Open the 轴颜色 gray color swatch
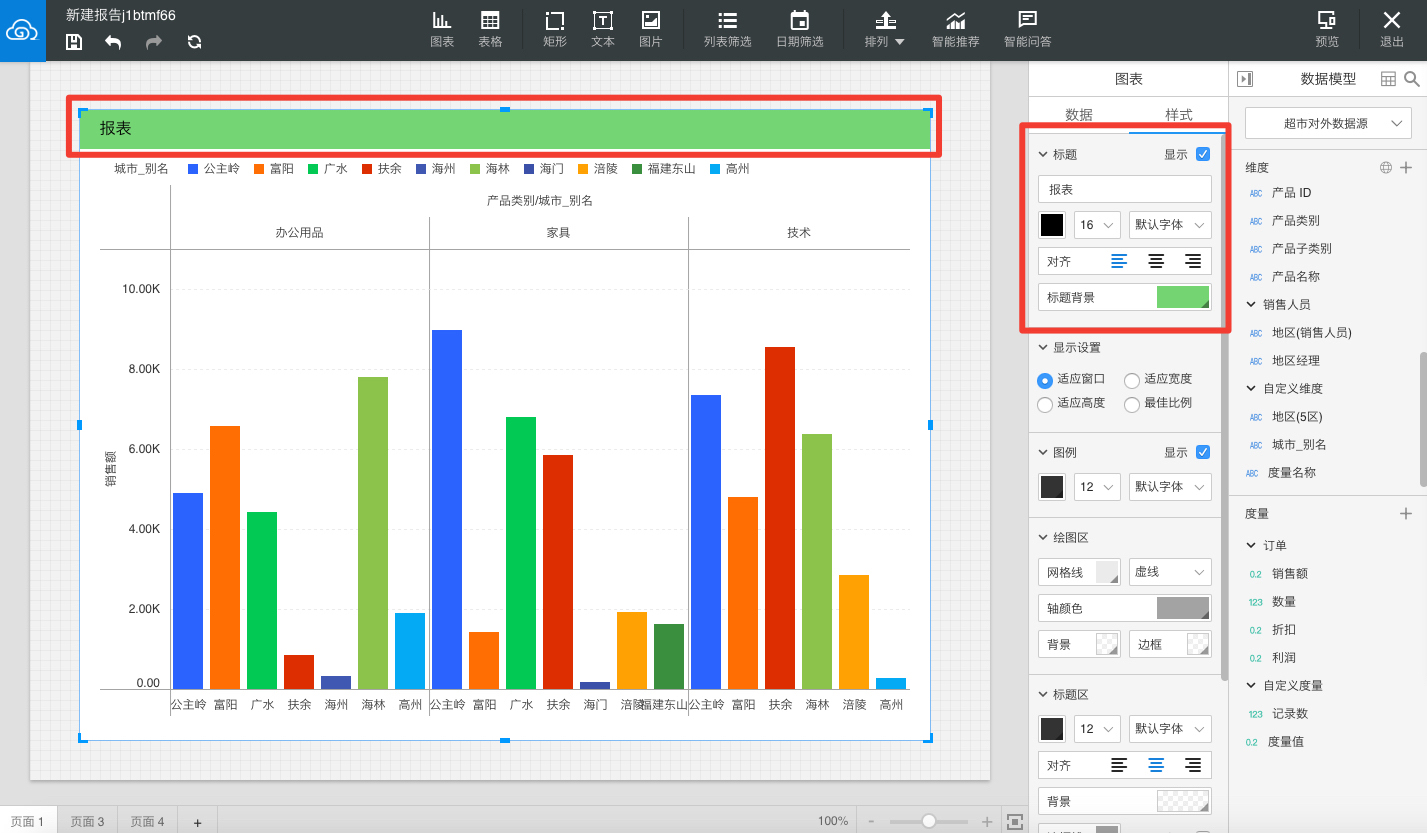The height and width of the screenshot is (833, 1427). [x=1183, y=608]
